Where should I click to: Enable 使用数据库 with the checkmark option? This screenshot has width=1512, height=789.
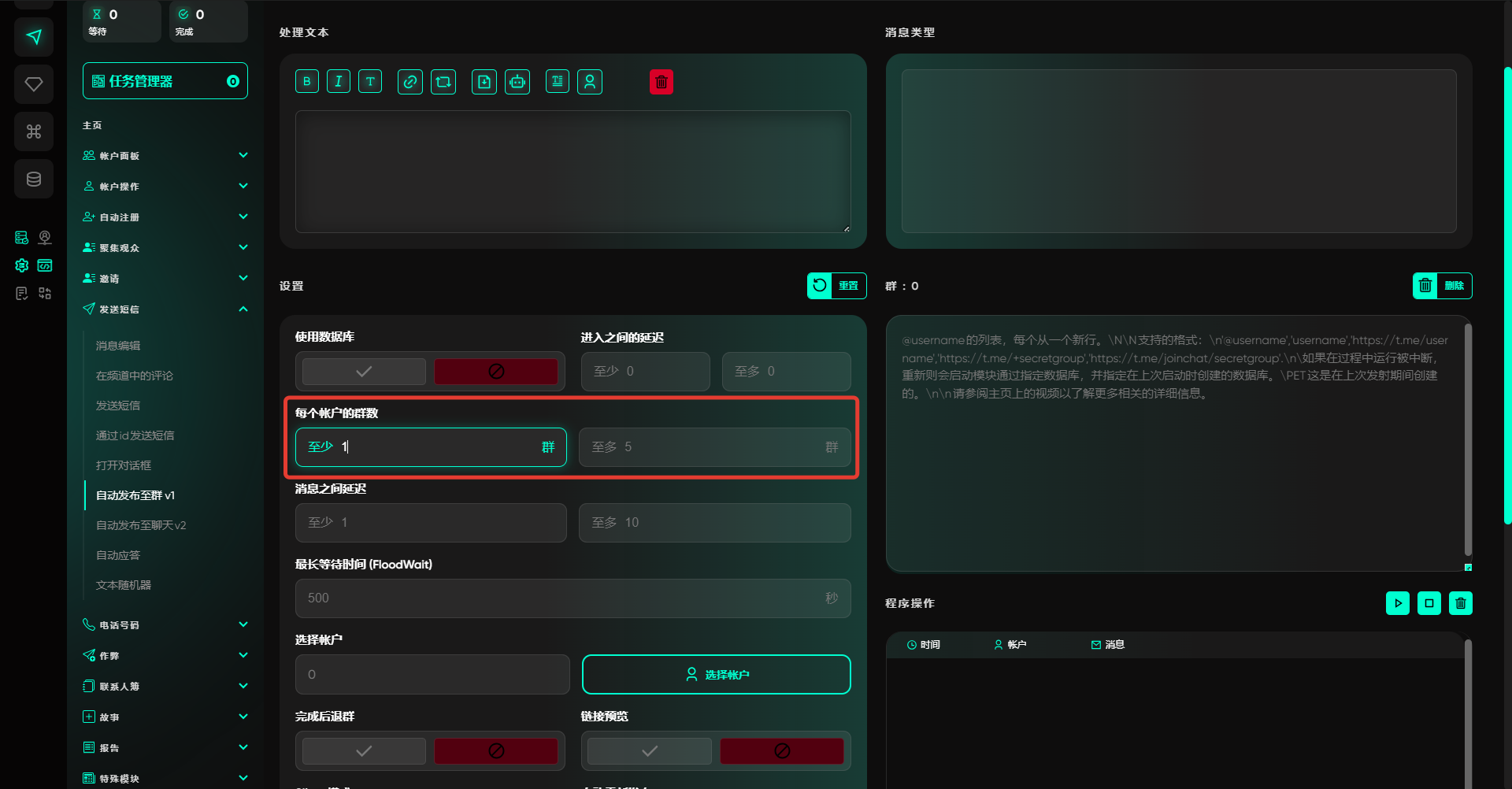(x=364, y=372)
